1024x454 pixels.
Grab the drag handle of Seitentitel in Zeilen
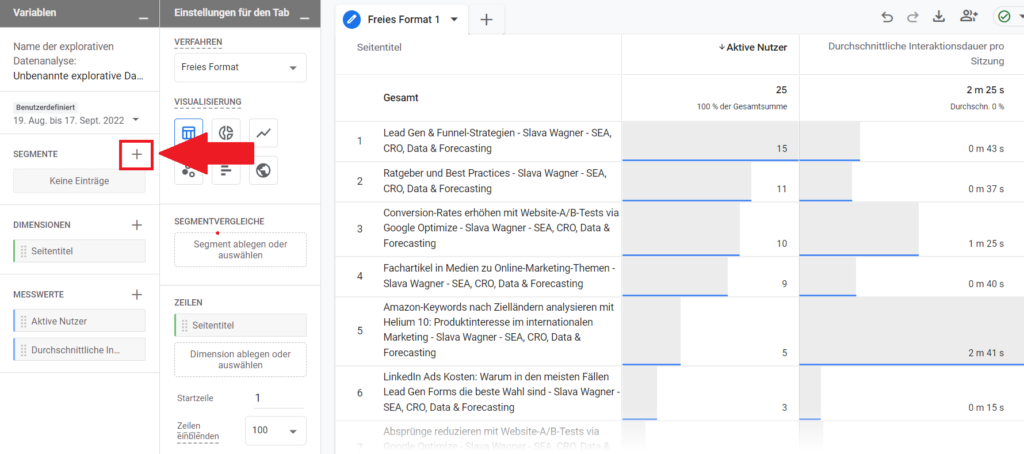[185, 325]
